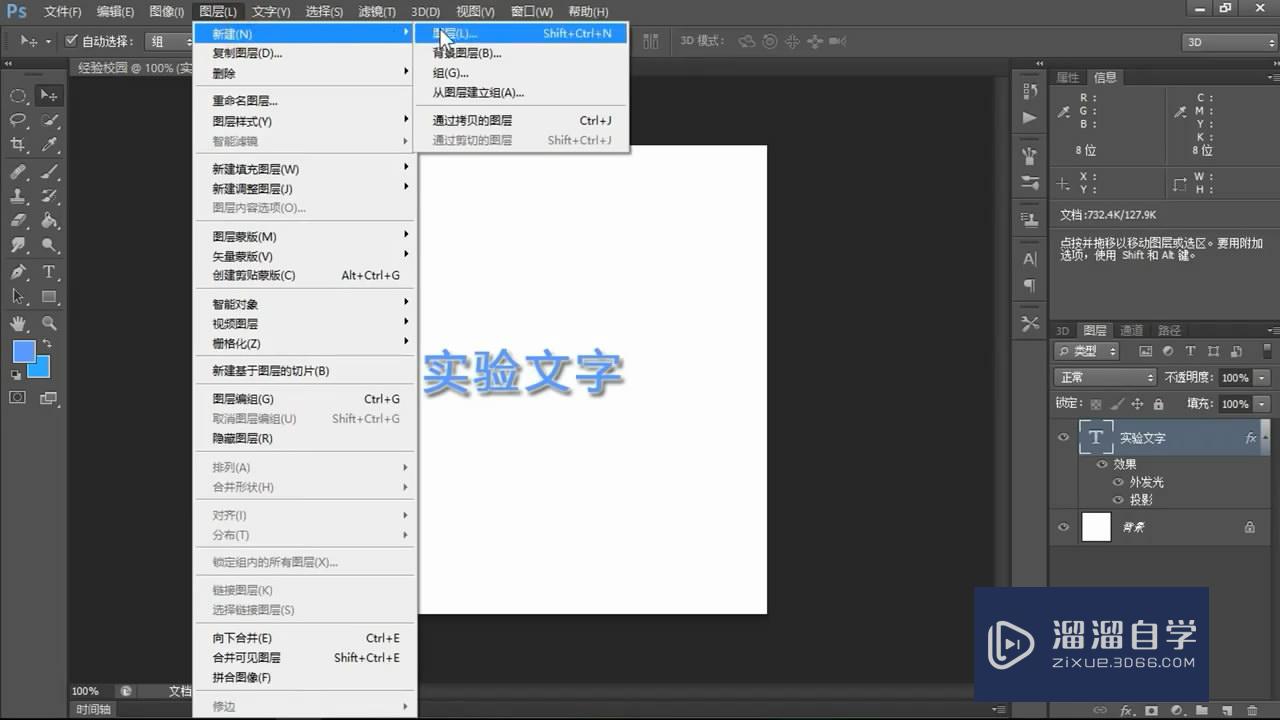
Task: Open the Actions panel play icon
Action: [x=1030, y=117]
